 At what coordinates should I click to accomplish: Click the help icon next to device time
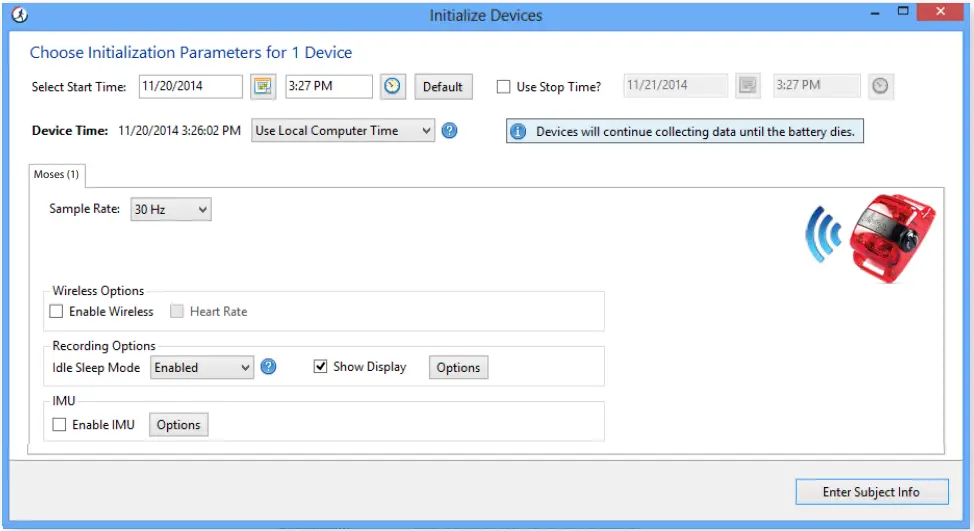pyautogui.click(x=449, y=130)
